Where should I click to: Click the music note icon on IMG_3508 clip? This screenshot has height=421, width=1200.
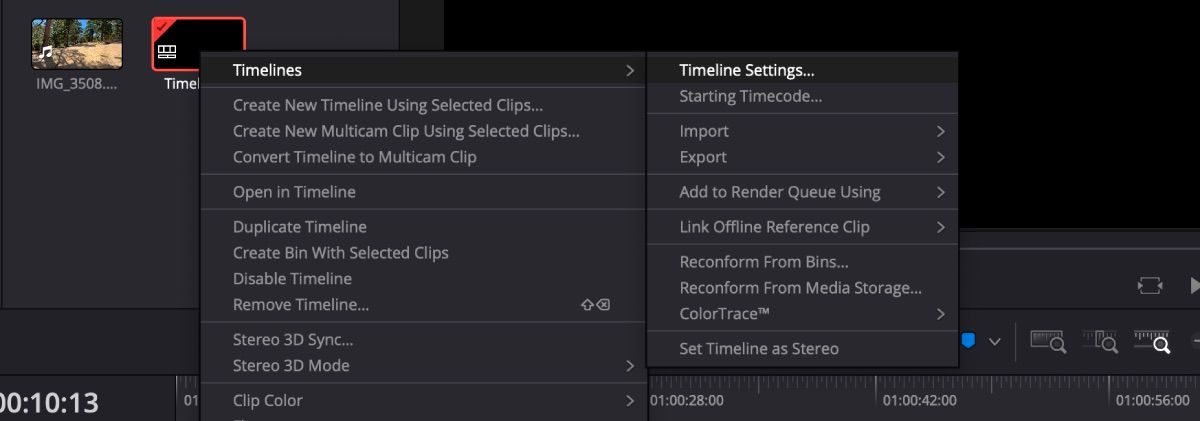(x=46, y=51)
